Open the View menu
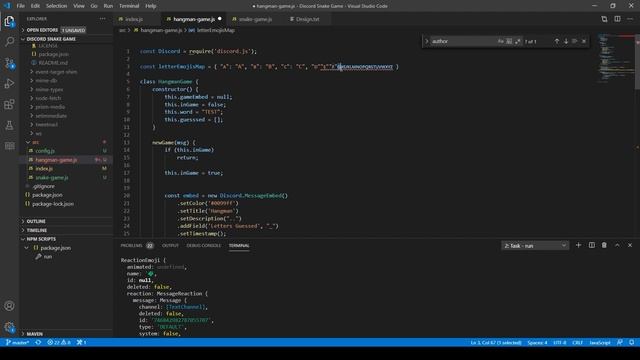The width and height of the screenshot is (640, 360). pos(79,6)
